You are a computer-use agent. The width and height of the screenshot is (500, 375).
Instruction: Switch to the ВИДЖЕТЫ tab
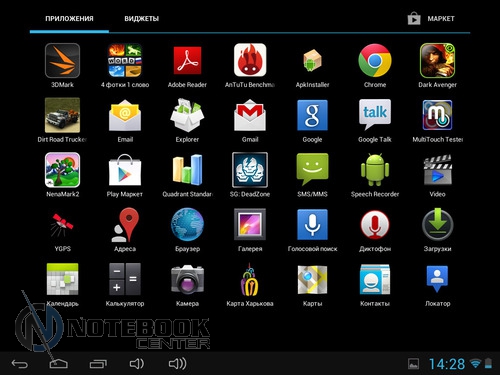142,19
